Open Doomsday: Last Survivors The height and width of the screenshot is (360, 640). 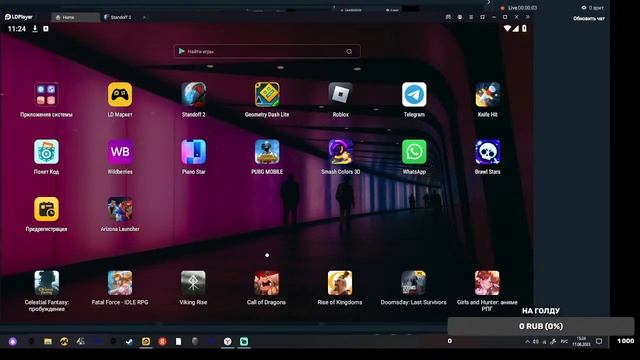tap(413, 282)
